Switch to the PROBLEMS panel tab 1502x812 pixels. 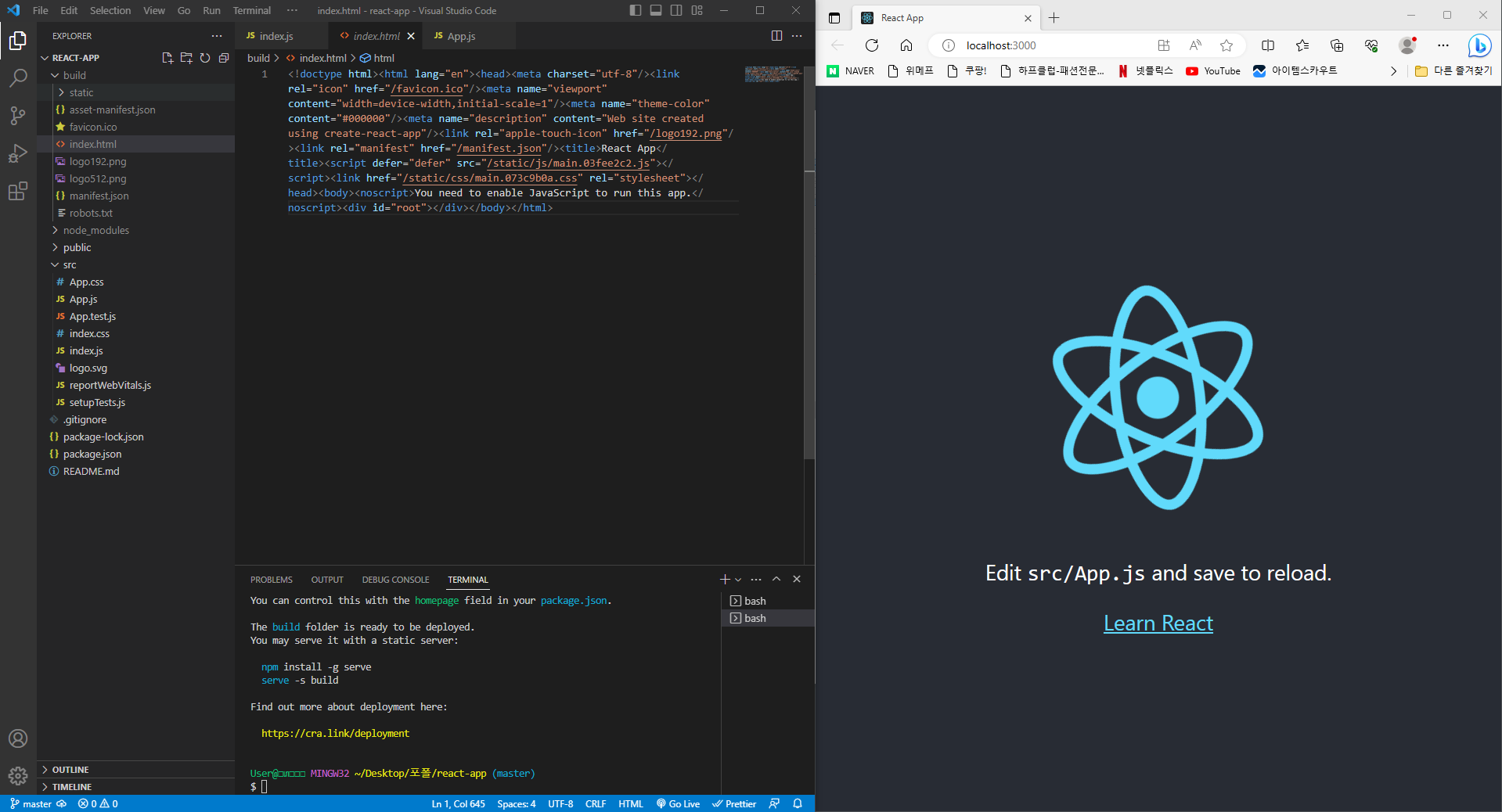coord(272,580)
